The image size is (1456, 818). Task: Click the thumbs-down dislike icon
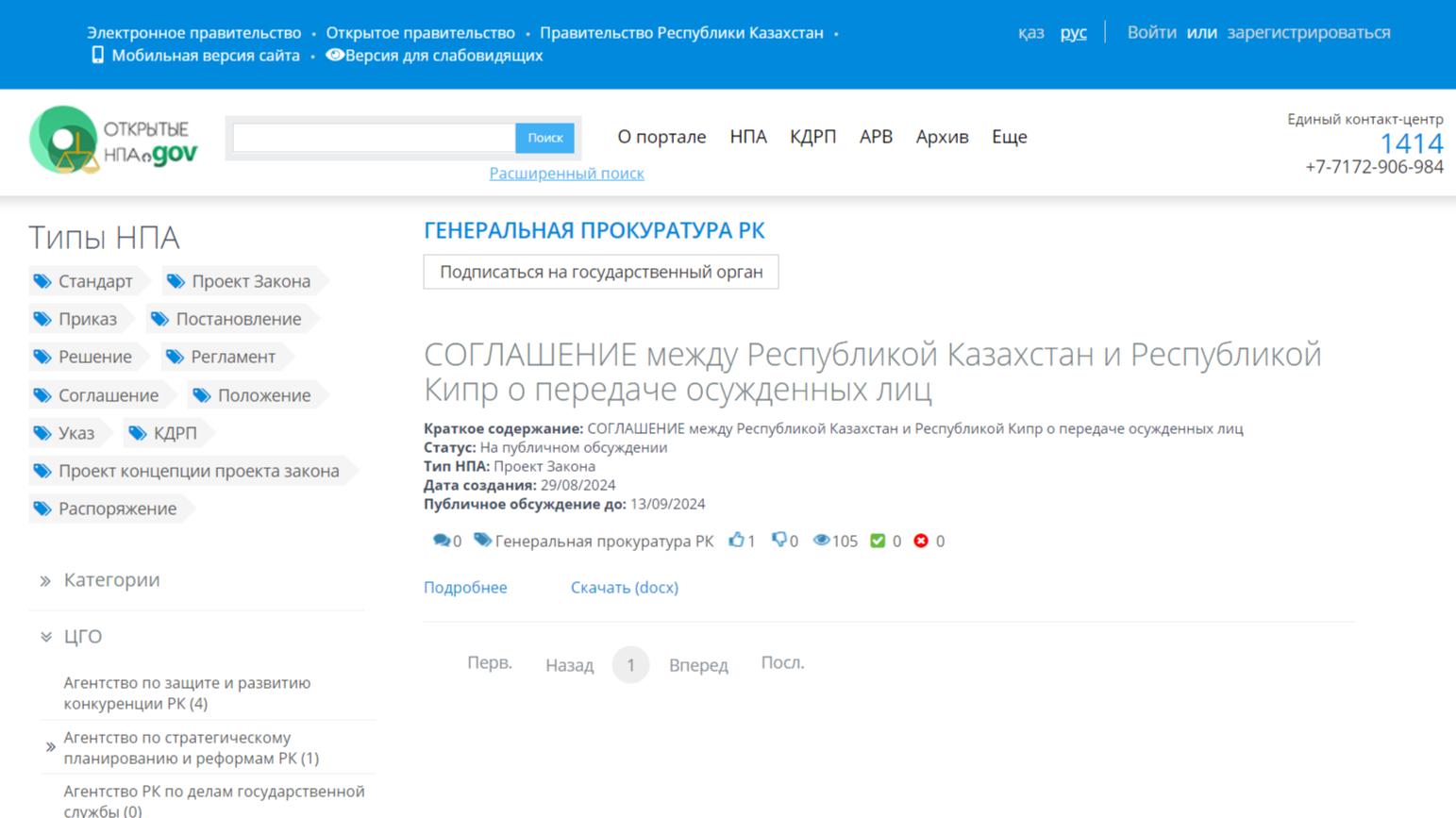(778, 540)
